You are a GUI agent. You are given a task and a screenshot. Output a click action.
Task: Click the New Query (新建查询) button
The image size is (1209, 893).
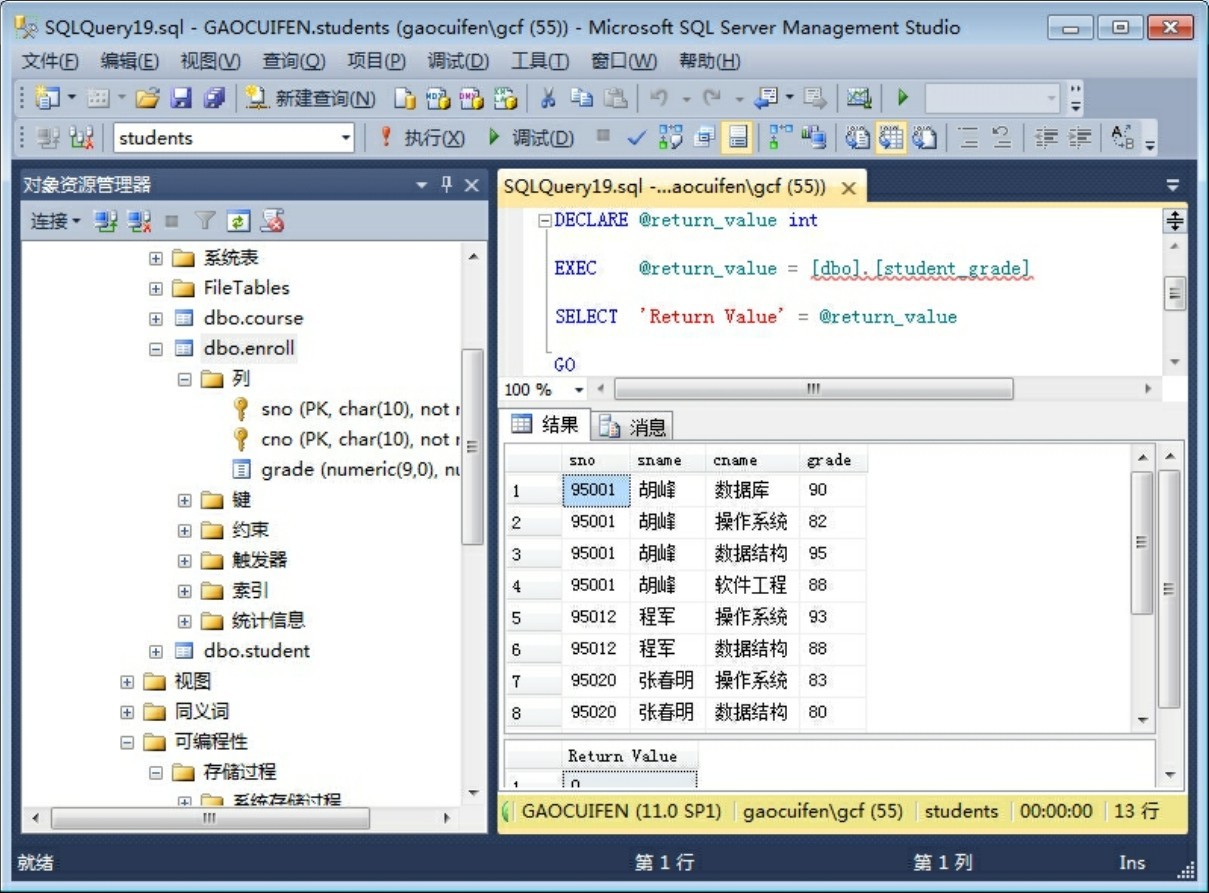311,98
